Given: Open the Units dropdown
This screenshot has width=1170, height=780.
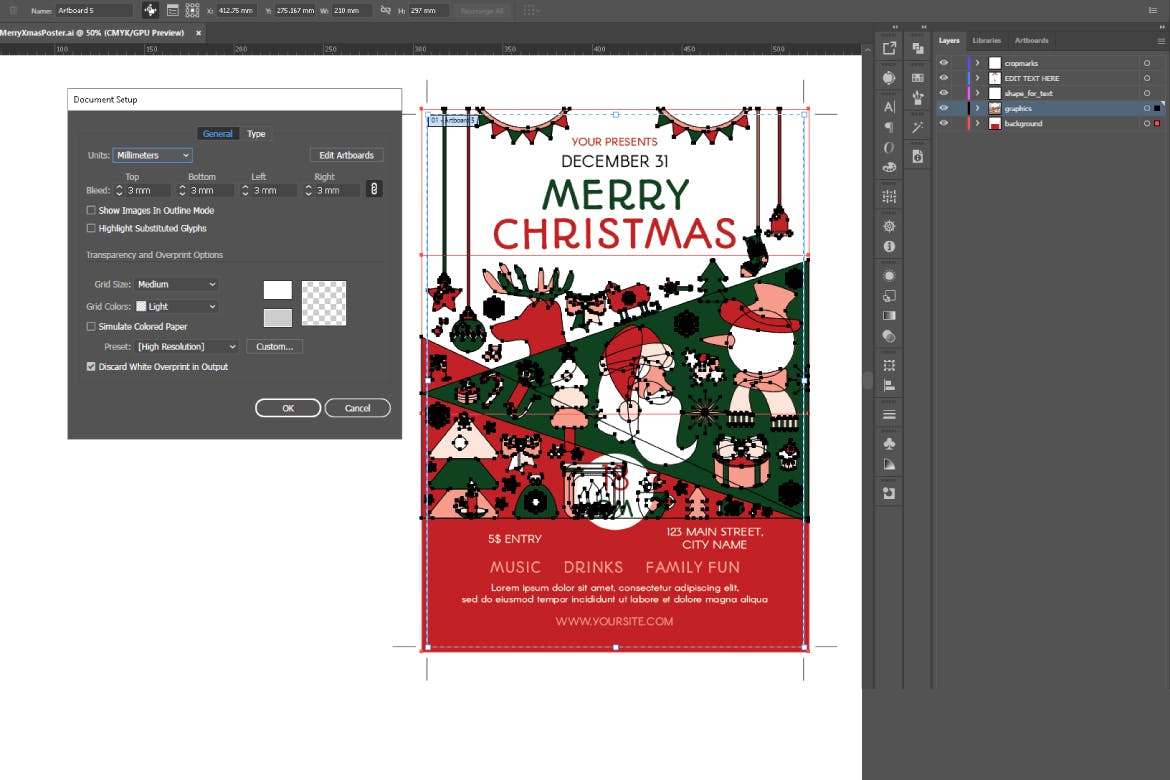Looking at the screenshot, I should coord(152,156).
